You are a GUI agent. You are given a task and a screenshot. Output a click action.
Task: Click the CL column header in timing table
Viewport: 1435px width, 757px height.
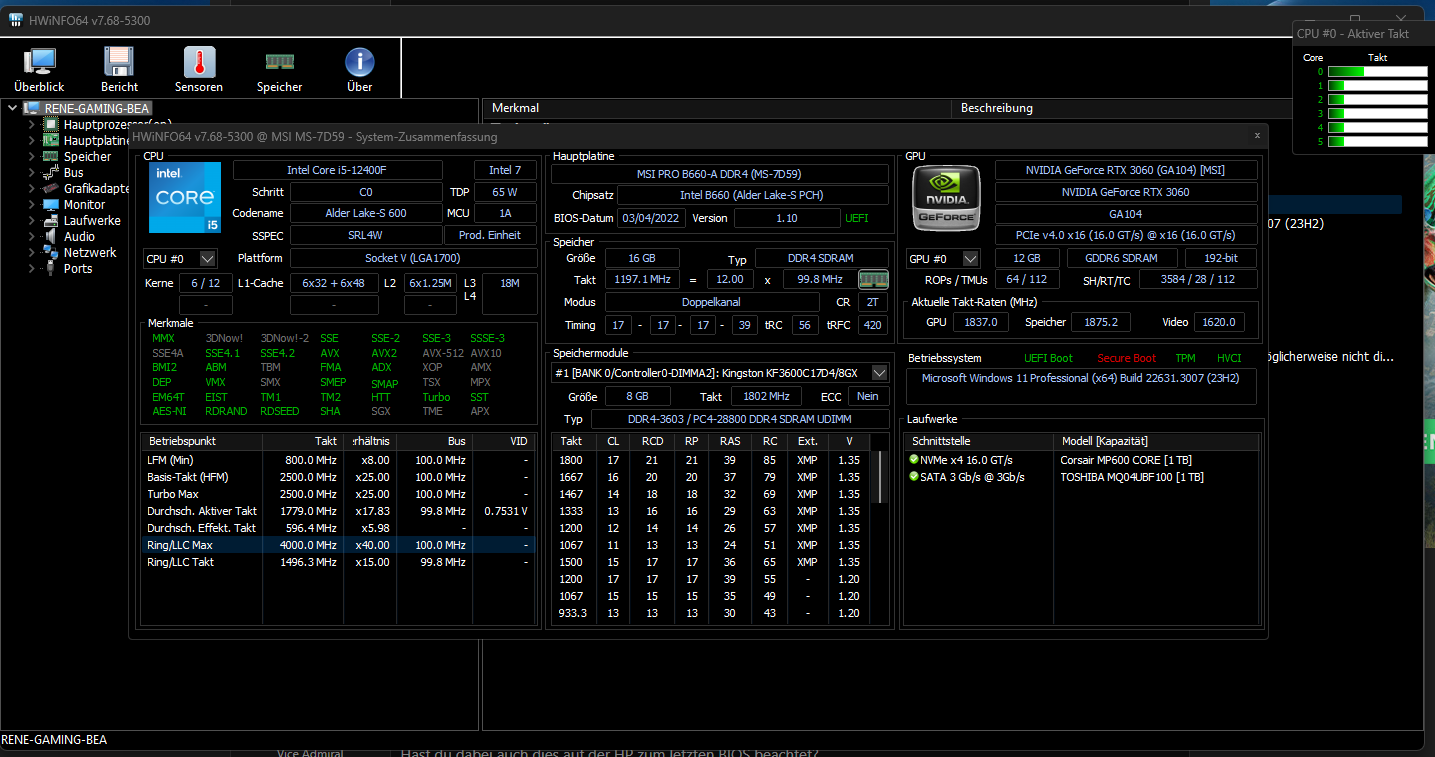click(613, 441)
